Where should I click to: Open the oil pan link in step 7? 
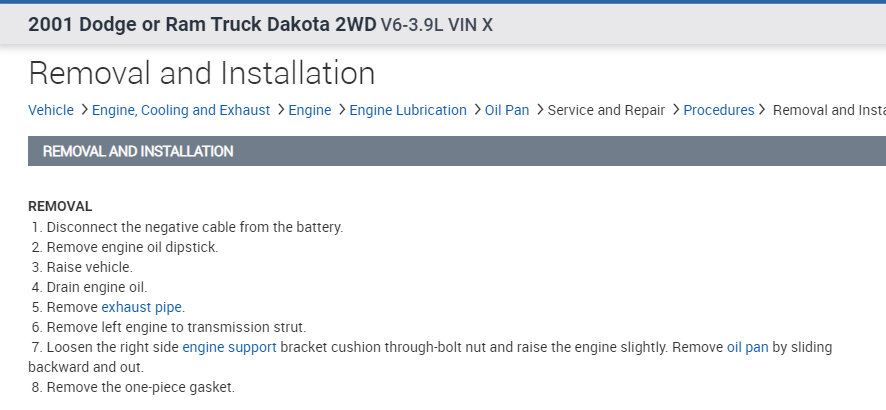point(748,347)
